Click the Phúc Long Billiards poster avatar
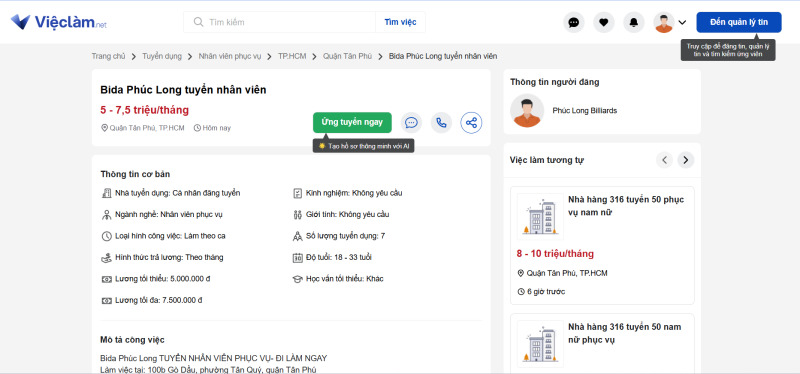 (x=527, y=110)
